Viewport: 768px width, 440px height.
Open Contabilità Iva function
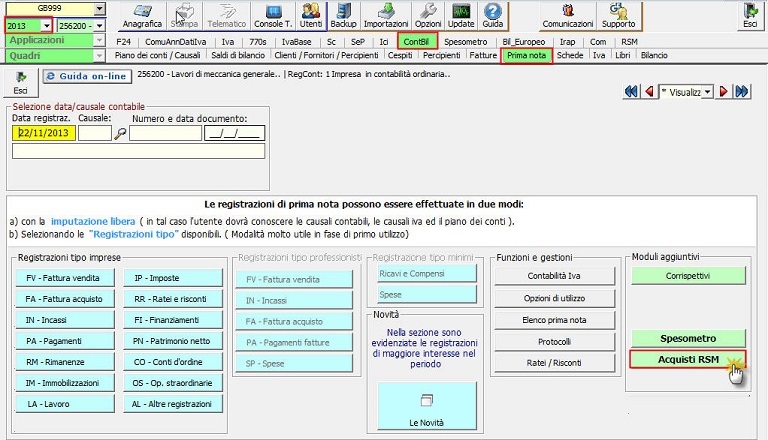554,276
